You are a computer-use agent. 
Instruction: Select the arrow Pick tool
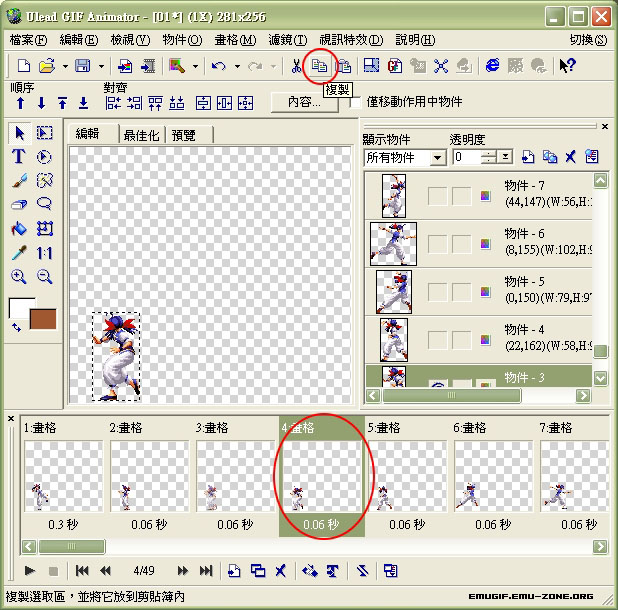coord(19,133)
